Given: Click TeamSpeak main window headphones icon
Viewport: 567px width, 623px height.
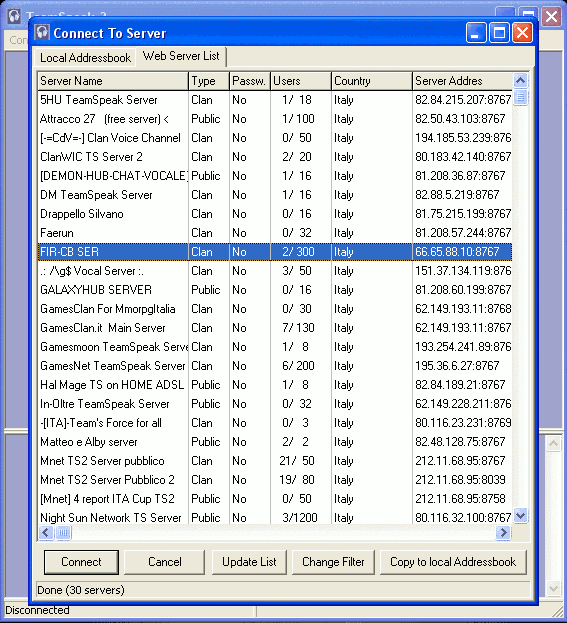Looking at the screenshot, I should [14, 16].
